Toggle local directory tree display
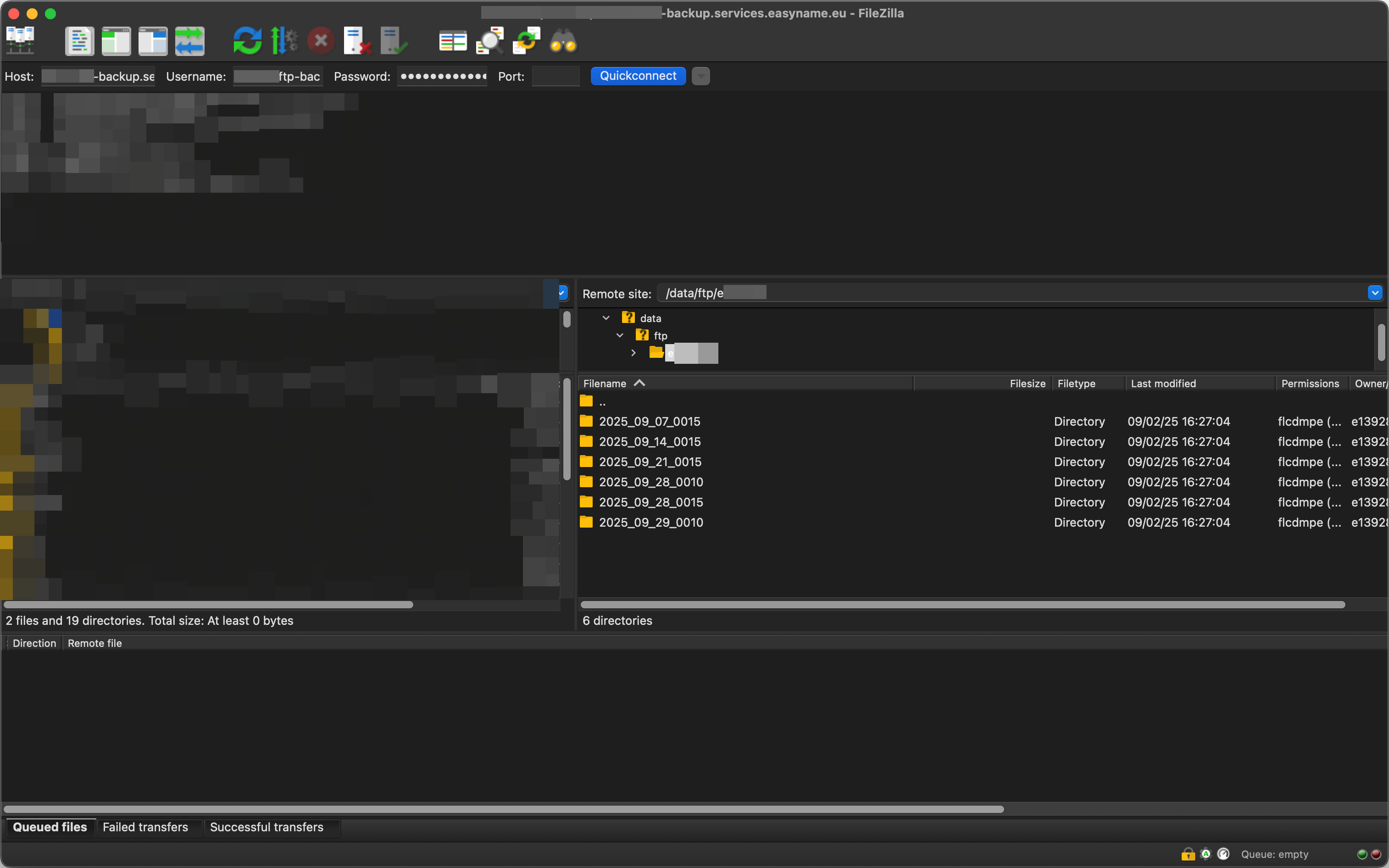Image resolution: width=1389 pixels, height=868 pixels. click(x=116, y=41)
